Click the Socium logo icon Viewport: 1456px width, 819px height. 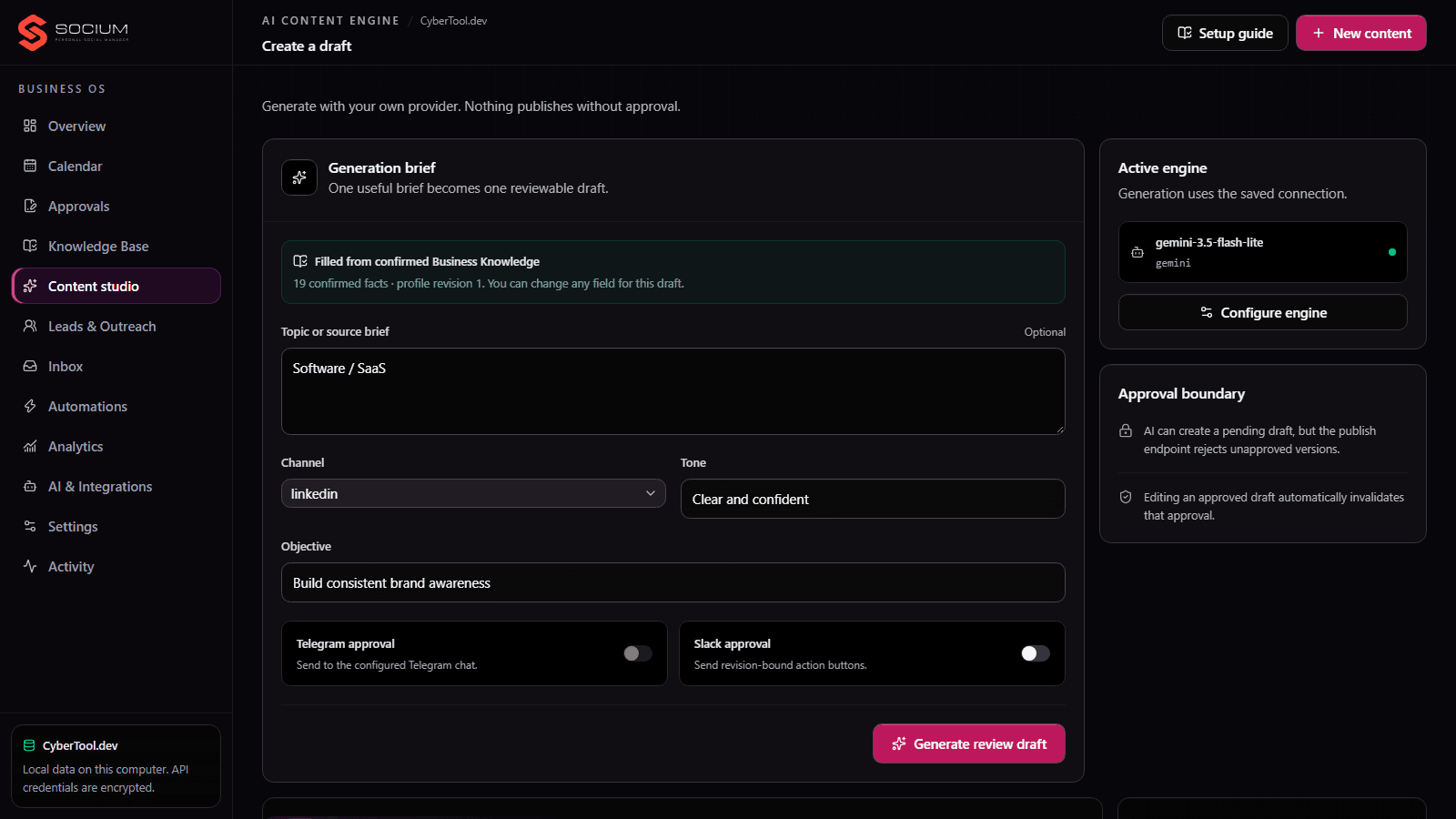point(32,33)
